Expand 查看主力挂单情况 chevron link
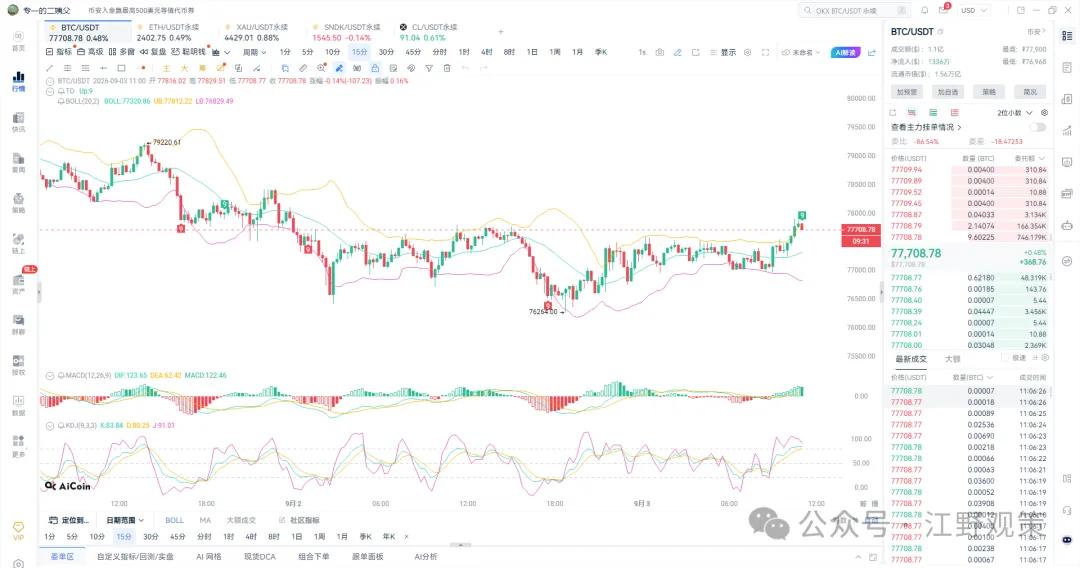1080x568 pixels. (959, 127)
